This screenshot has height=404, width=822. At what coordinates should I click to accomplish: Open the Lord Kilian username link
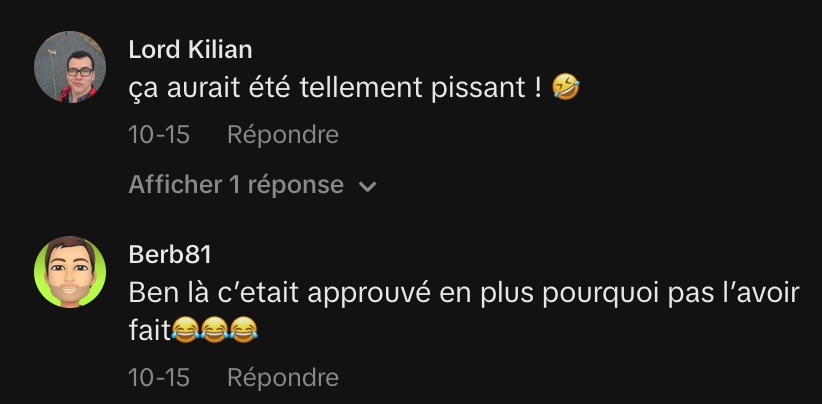[190, 50]
